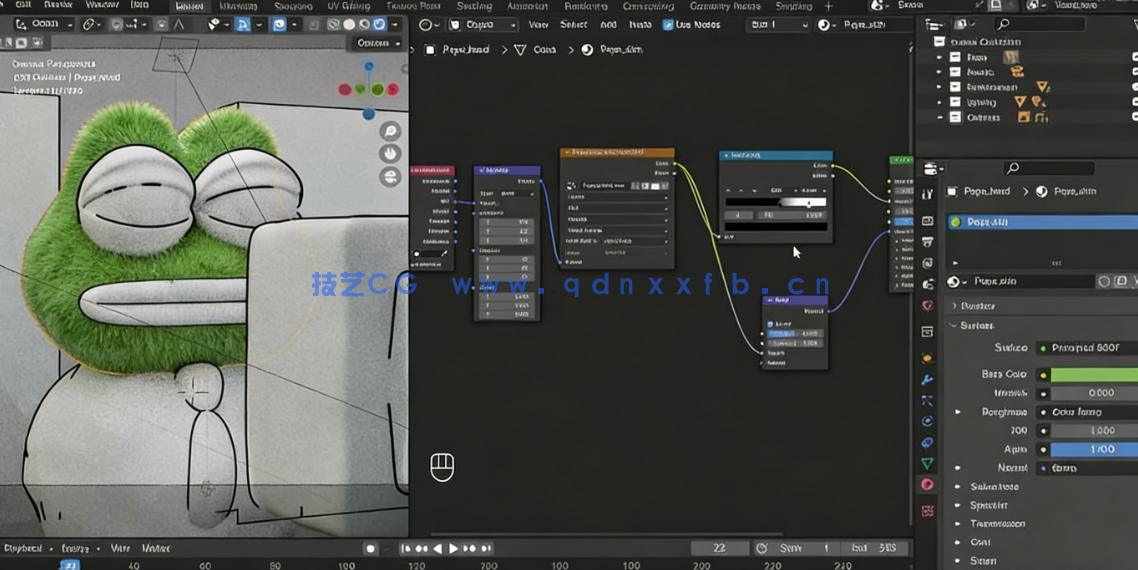Viewport: 1138px width, 570px height.
Task: Switch viewport to solid shading
Action: point(349,25)
